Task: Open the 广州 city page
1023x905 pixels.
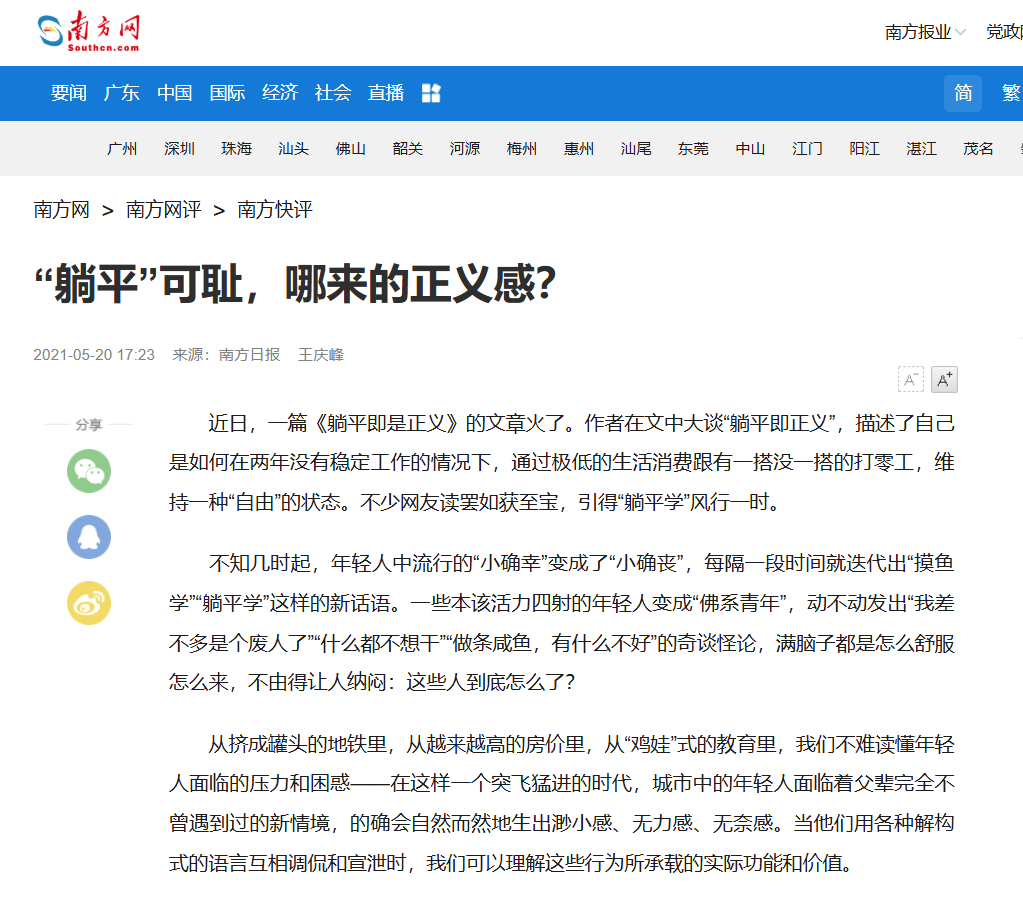Action: (x=122, y=149)
